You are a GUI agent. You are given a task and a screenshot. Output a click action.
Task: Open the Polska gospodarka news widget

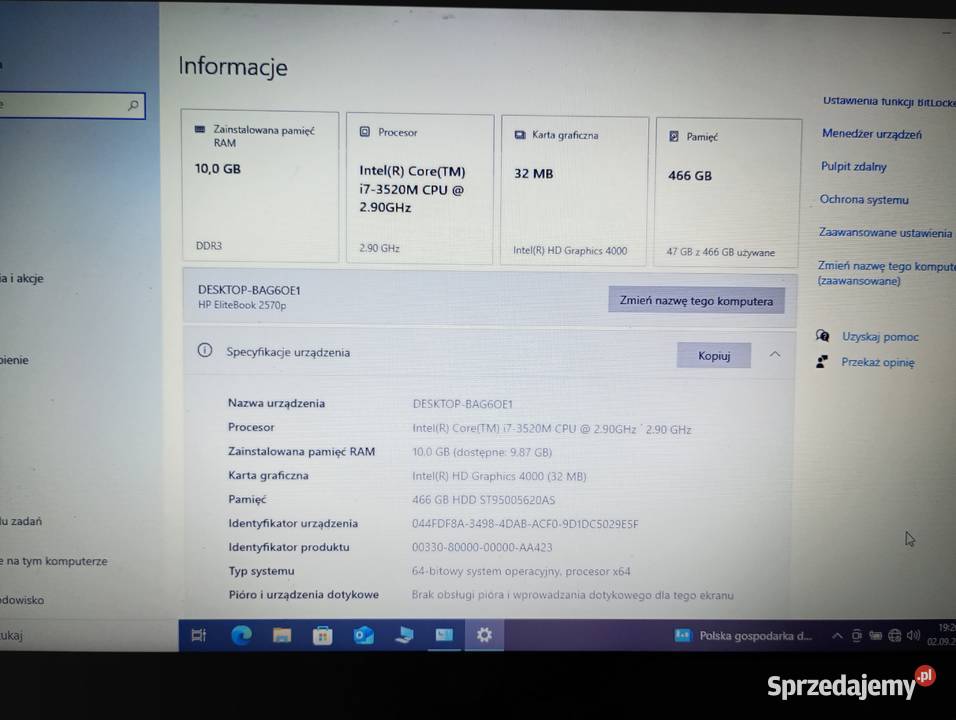coord(745,635)
